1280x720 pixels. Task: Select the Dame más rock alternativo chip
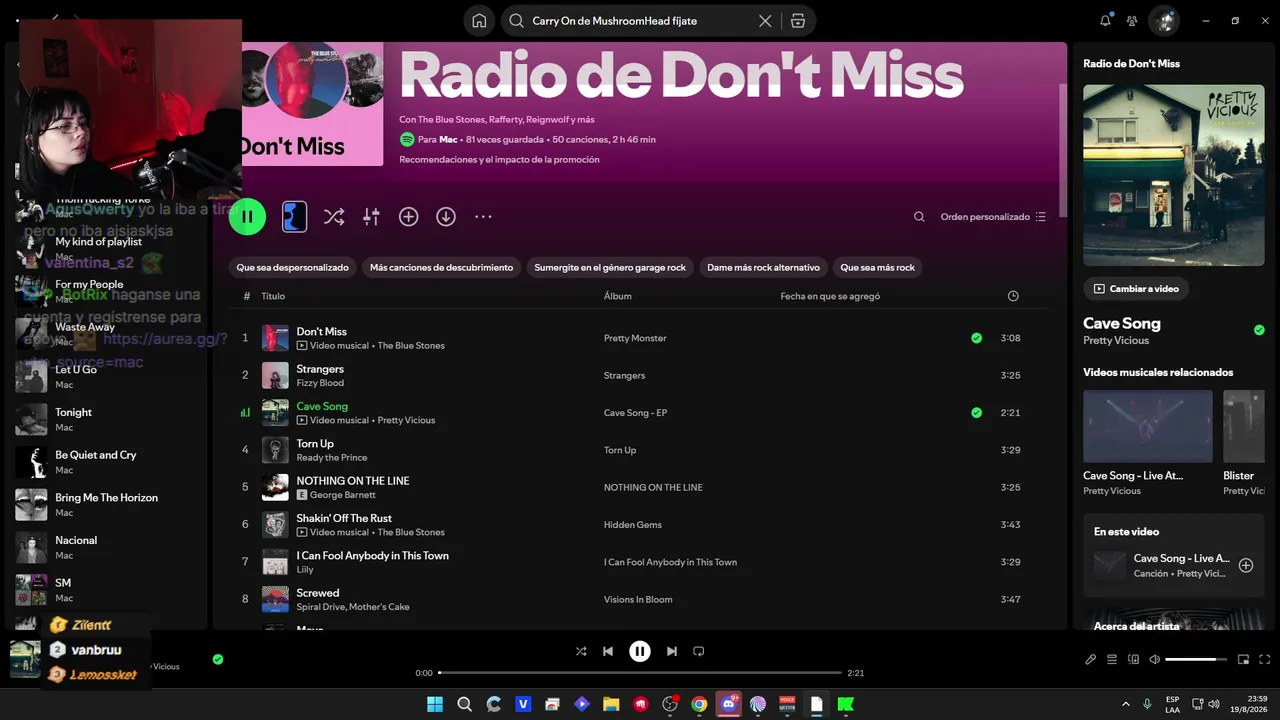click(763, 267)
